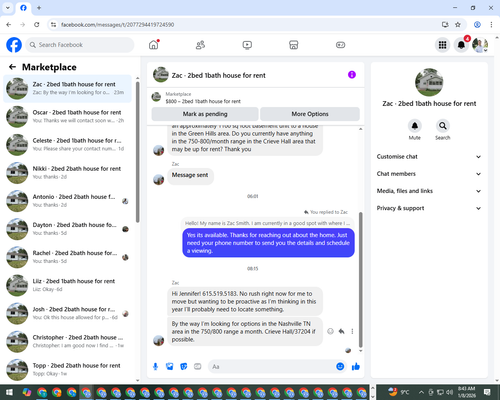The image size is (500, 400).
Task: Open the Christopher 2bed 2bath conversation
Action: click(x=67, y=341)
